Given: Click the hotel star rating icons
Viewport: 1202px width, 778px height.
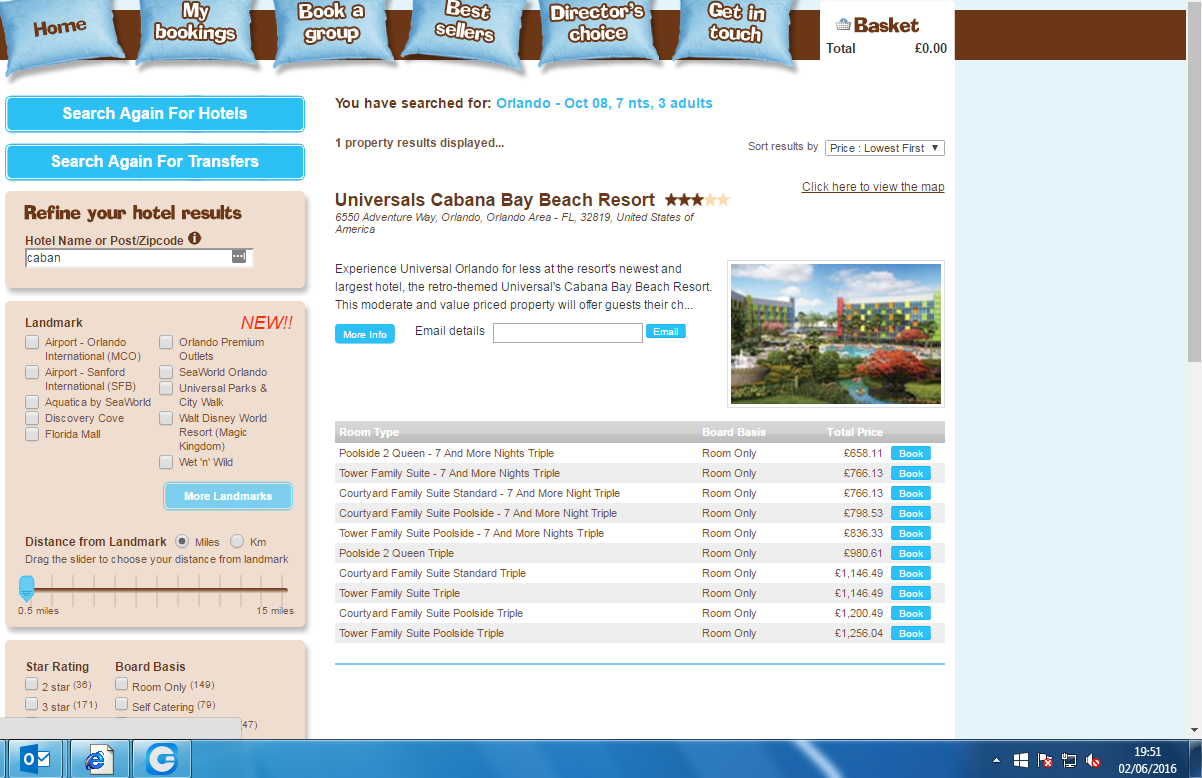Looking at the screenshot, I should (697, 200).
